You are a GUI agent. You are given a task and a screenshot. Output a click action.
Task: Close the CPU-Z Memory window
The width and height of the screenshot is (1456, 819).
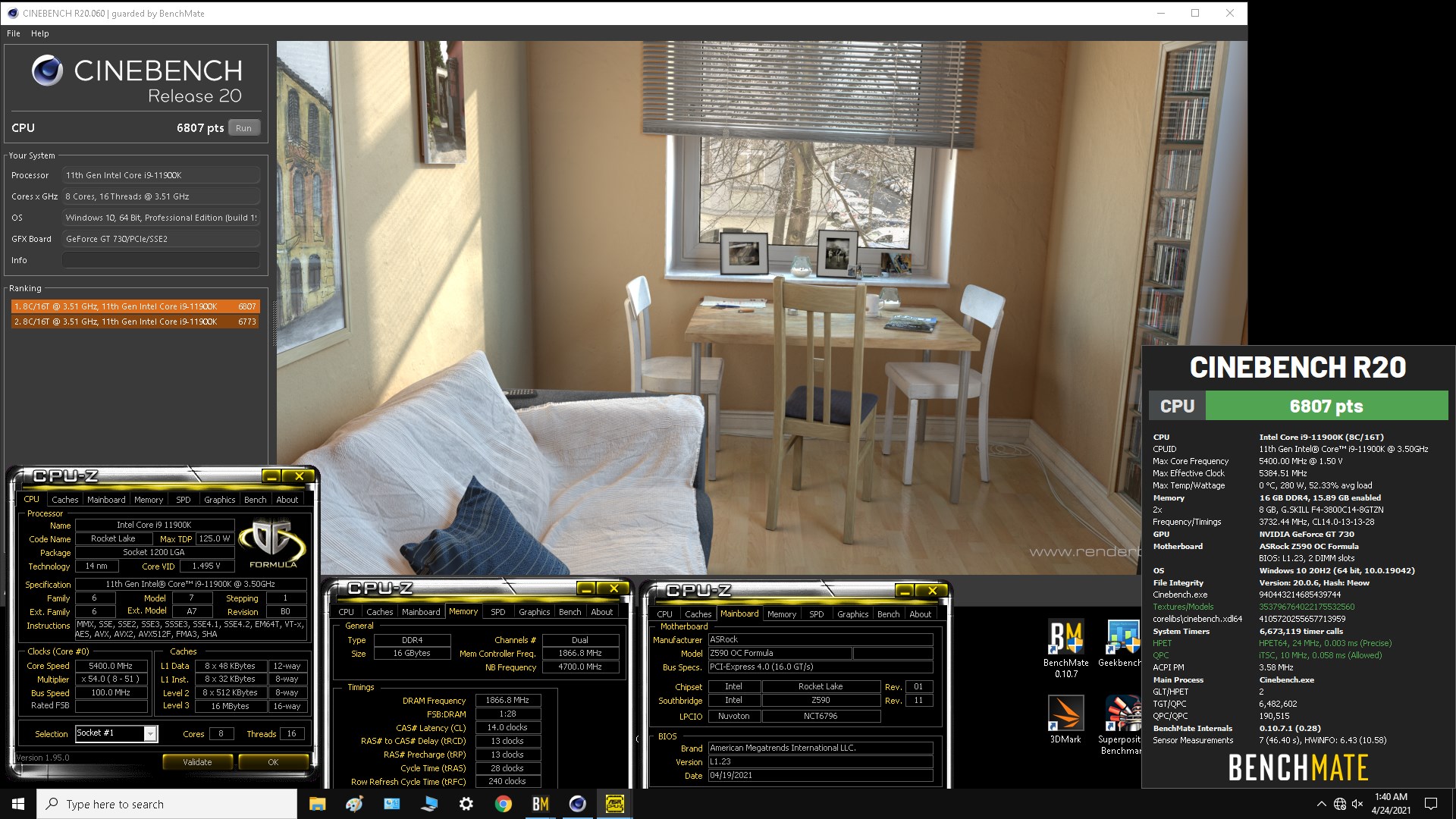point(613,588)
